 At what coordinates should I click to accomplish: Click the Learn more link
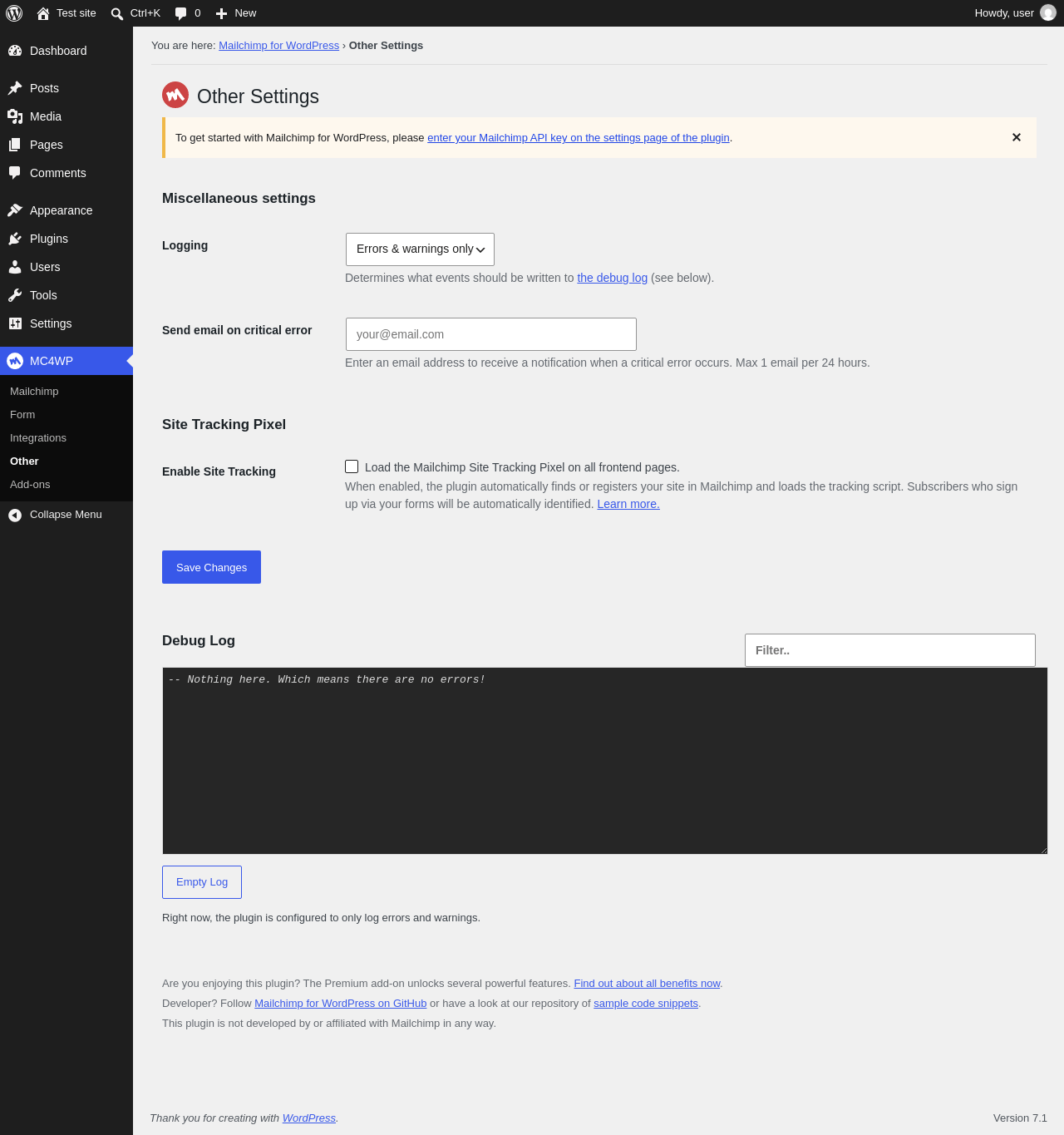628,504
